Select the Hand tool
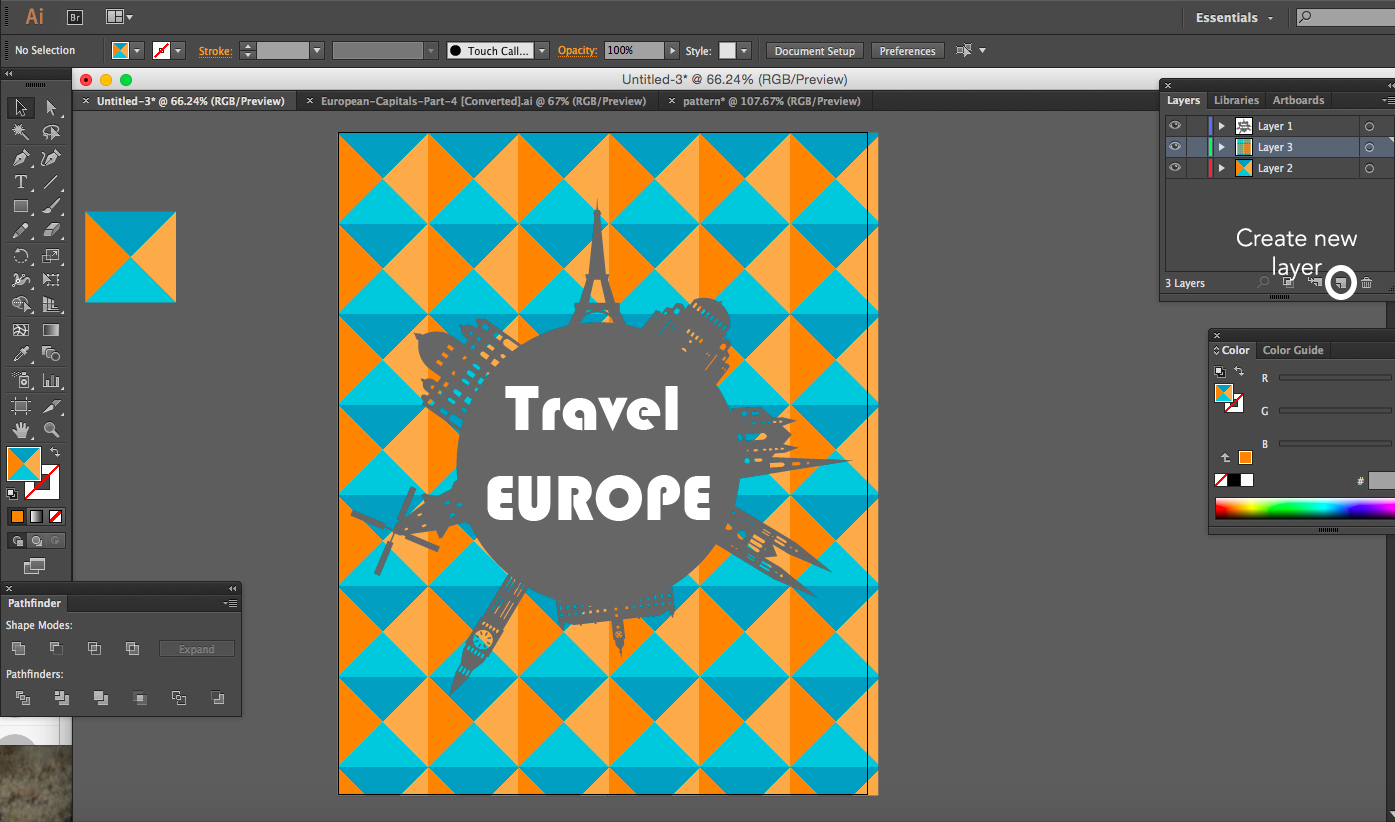Viewport: 1395px width, 822px height. pyautogui.click(x=20, y=430)
